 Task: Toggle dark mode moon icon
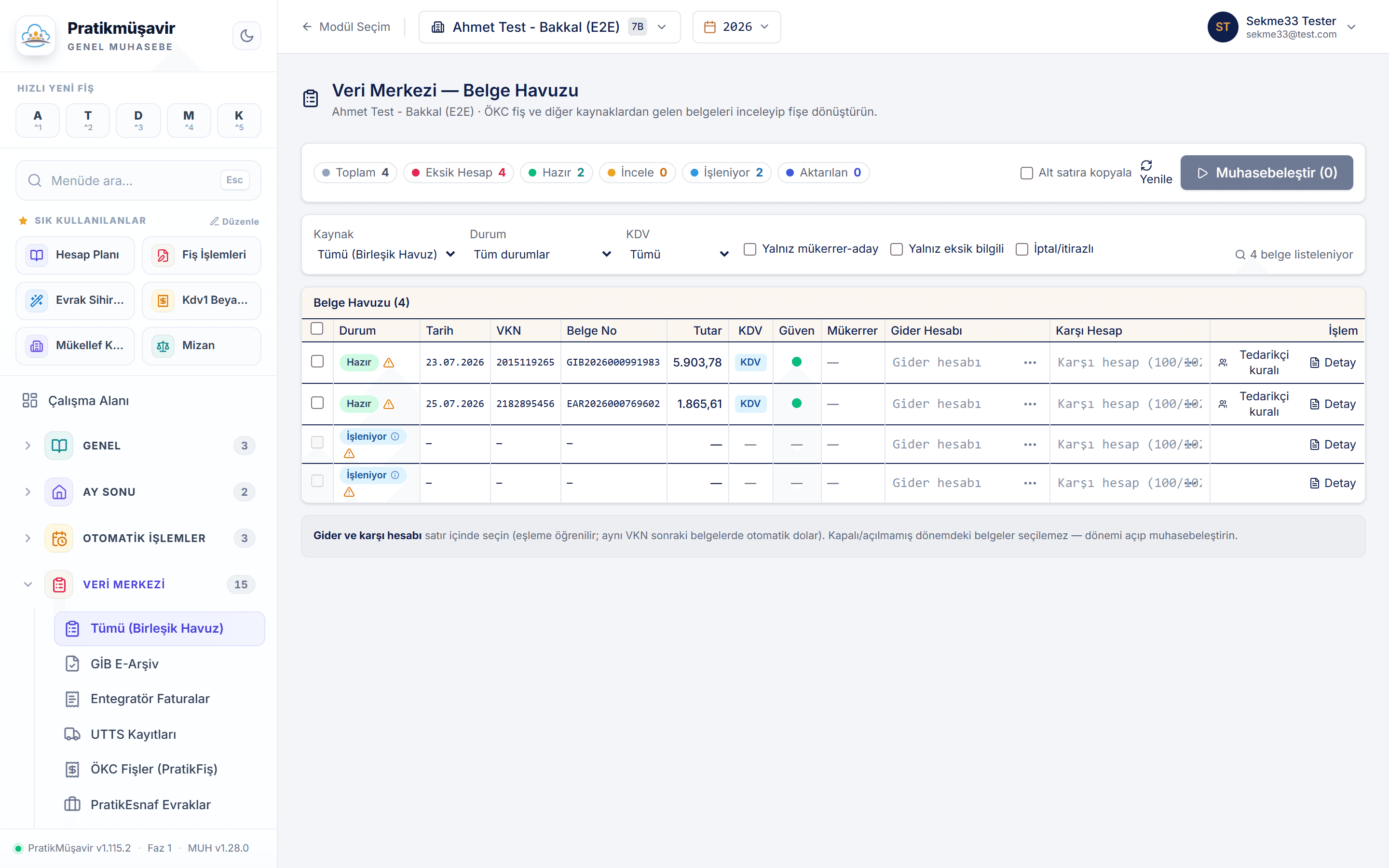point(247,36)
